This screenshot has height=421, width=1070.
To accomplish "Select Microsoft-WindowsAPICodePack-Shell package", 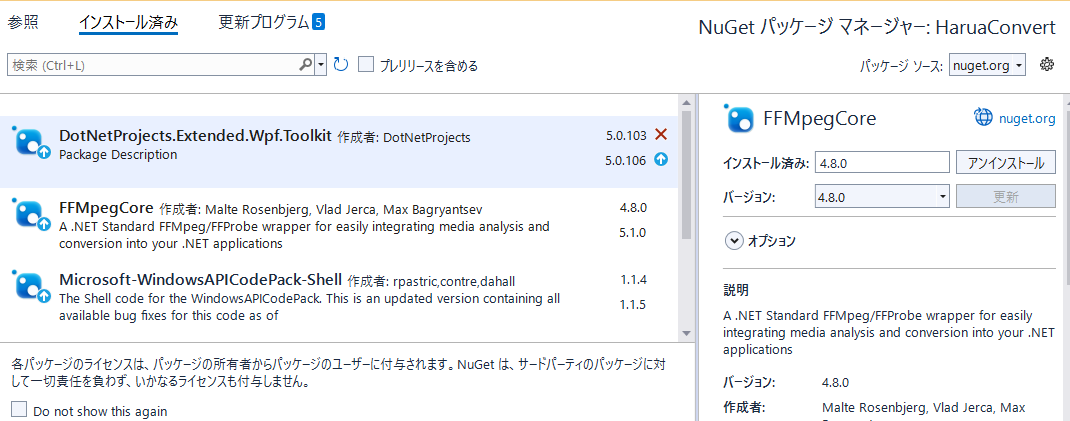I will pos(339,297).
